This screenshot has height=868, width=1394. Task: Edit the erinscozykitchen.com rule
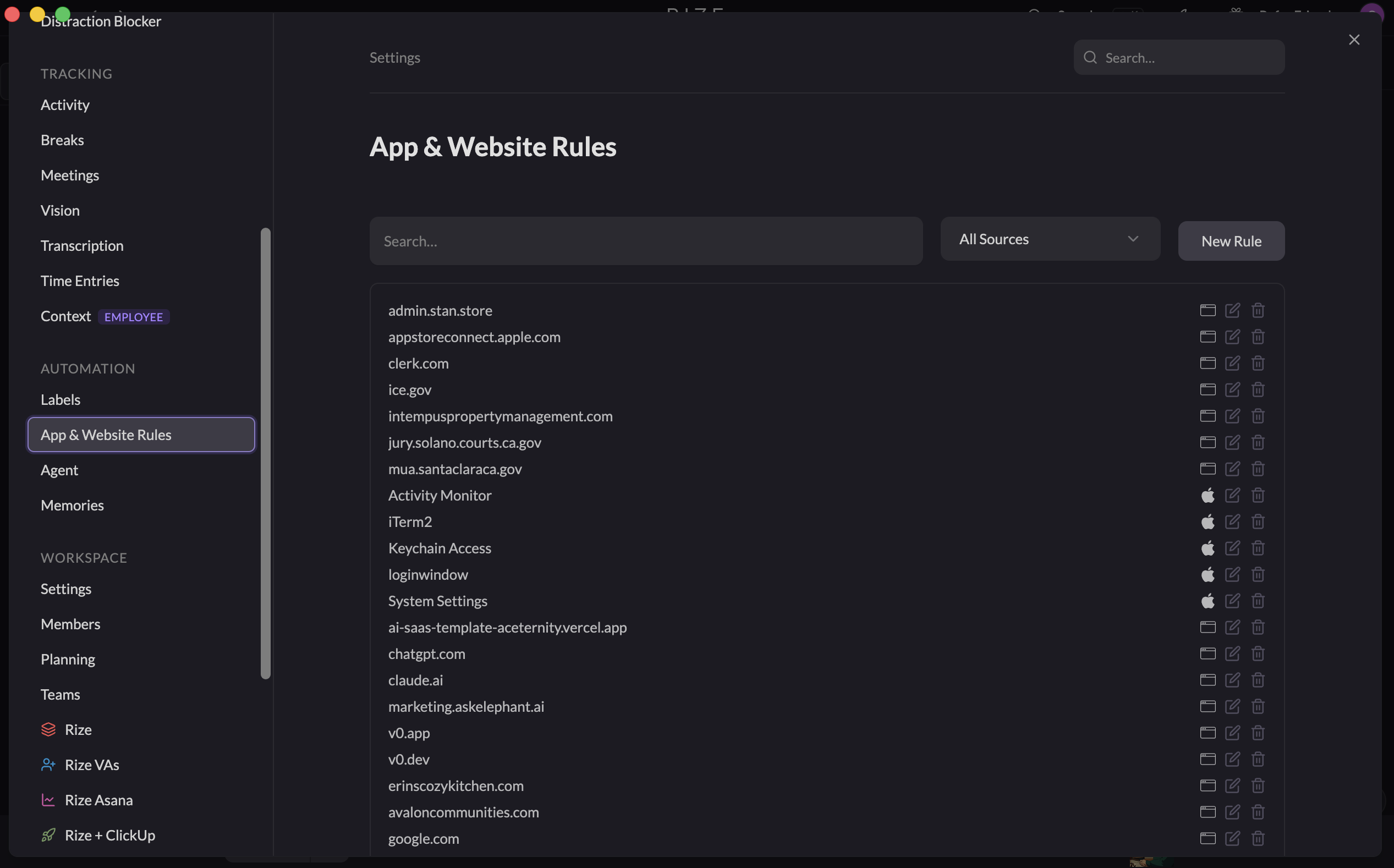point(1232,786)
